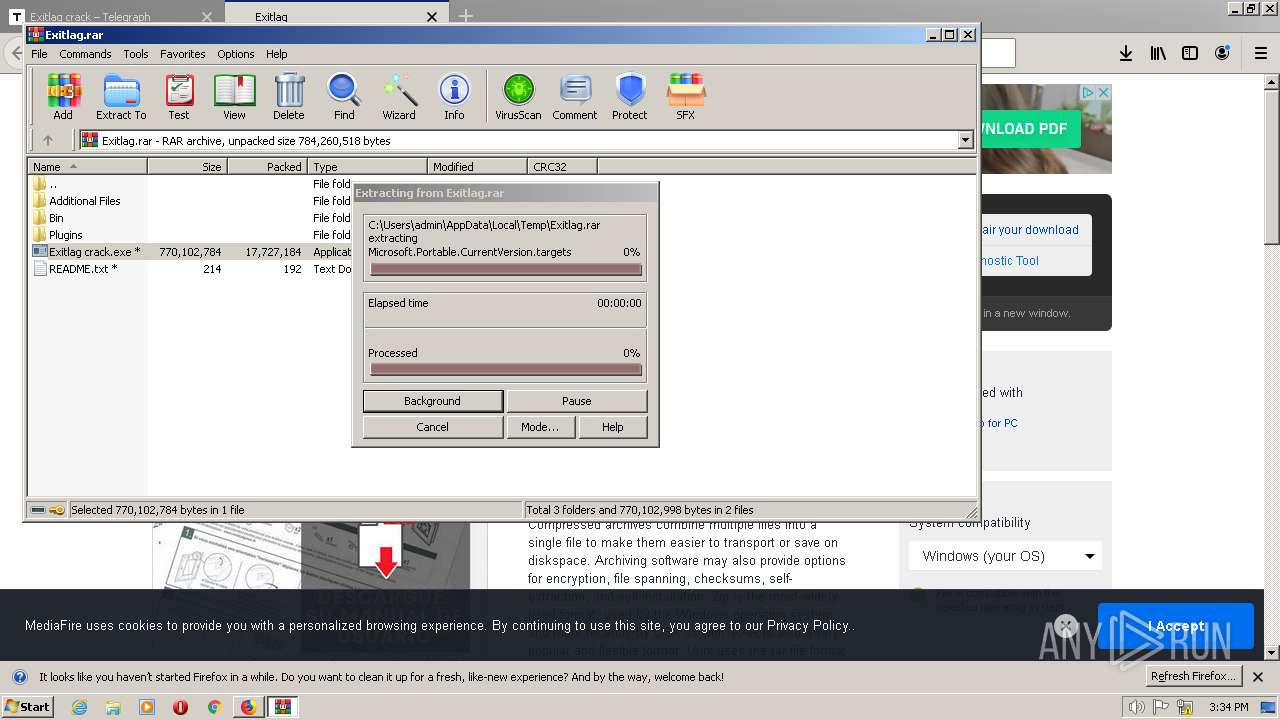The width and height of the screenshot is (1280, 720).
Task: Close the ad with X icon
Action: tap(1104, 92)
